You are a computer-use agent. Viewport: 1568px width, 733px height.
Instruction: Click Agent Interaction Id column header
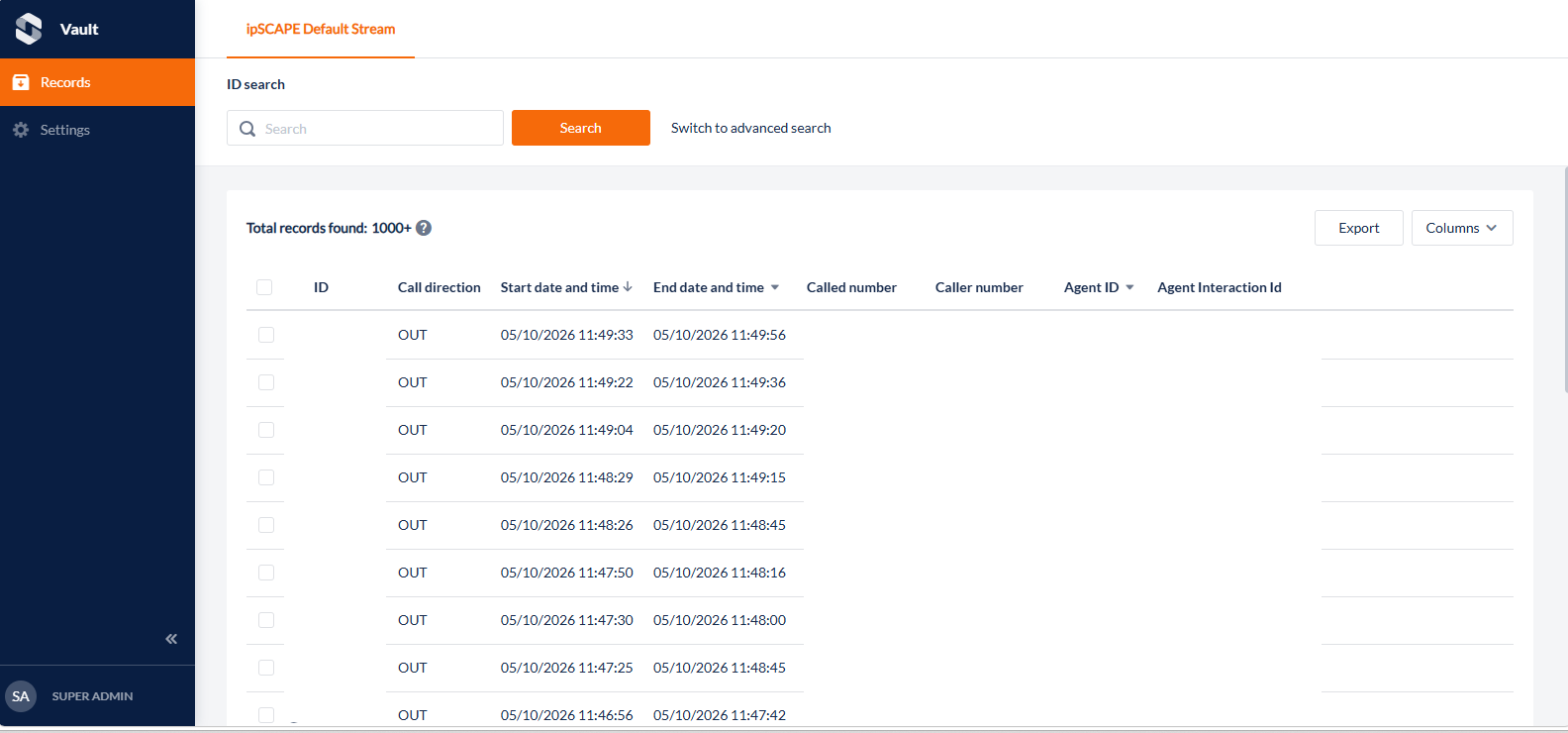(x=1220, y=287)
